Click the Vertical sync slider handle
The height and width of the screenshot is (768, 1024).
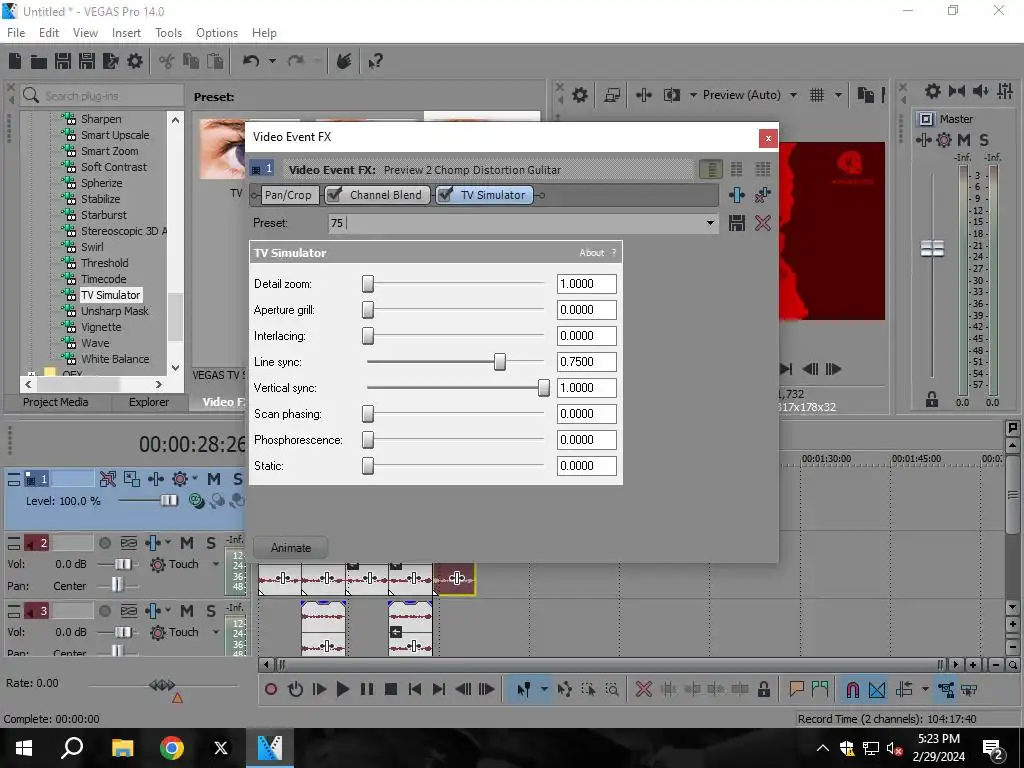click(x=543, y=388)
